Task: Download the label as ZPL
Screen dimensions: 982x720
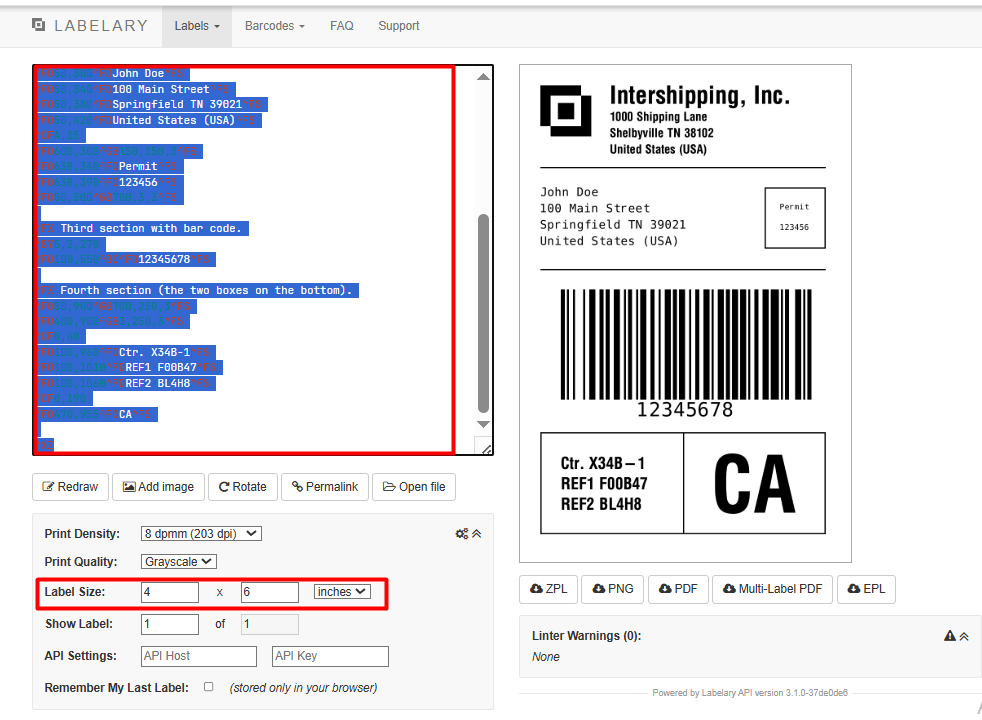Action: click(548, 589)
